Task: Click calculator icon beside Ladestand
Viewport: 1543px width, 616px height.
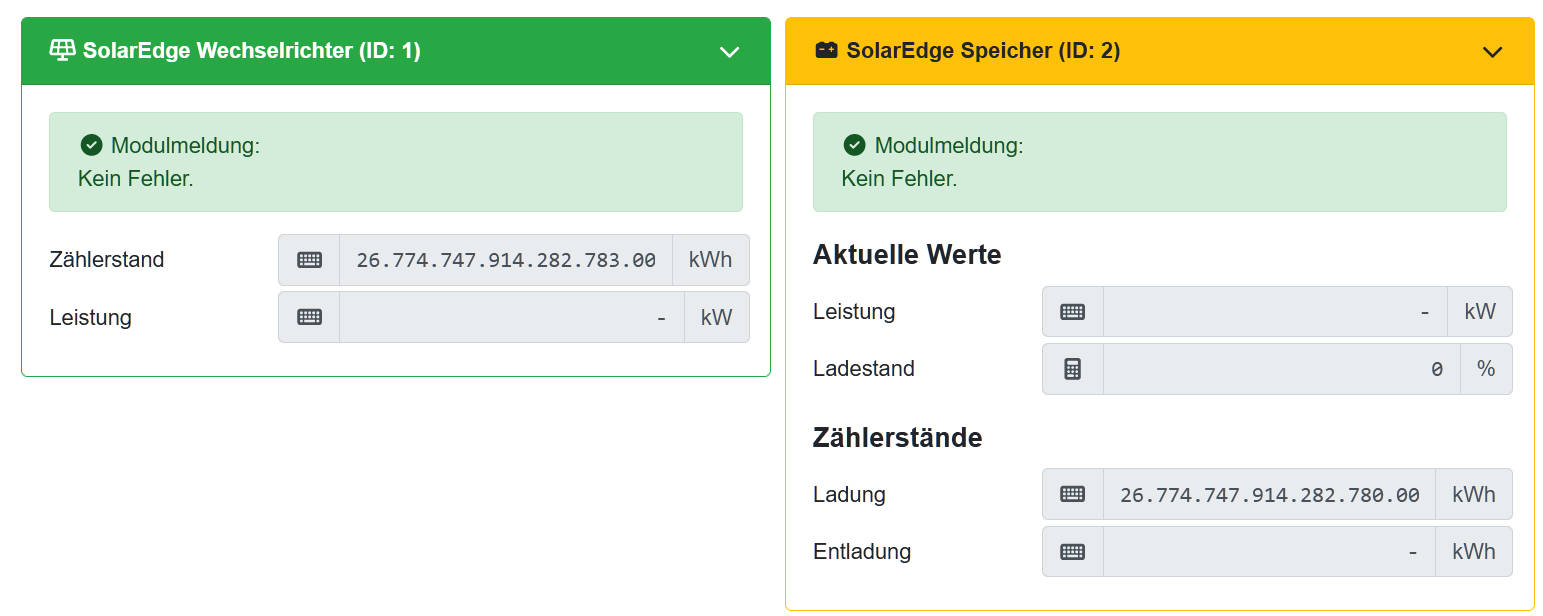Action: click(1072, 369)
